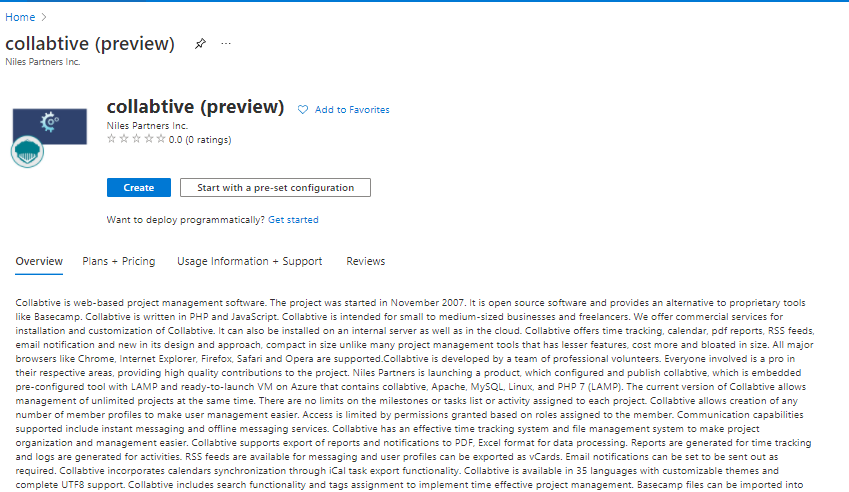Open Niles Partners Inc. publisher below product name
The width and height of the screenshot is (849, 492).
pyautogui.click(x=147, y=126)
